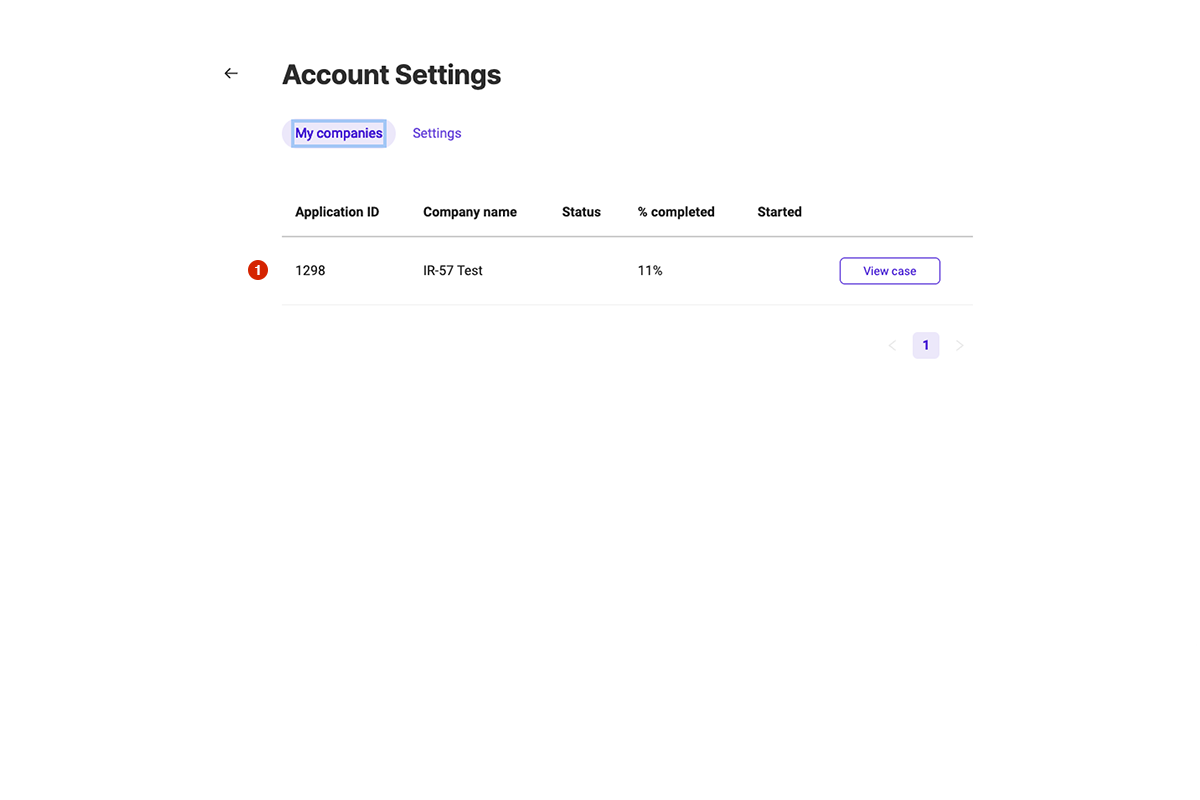The image size is (1200, 800).
Task: Switch to the My companies tab
Action: (x=339, y=133)
